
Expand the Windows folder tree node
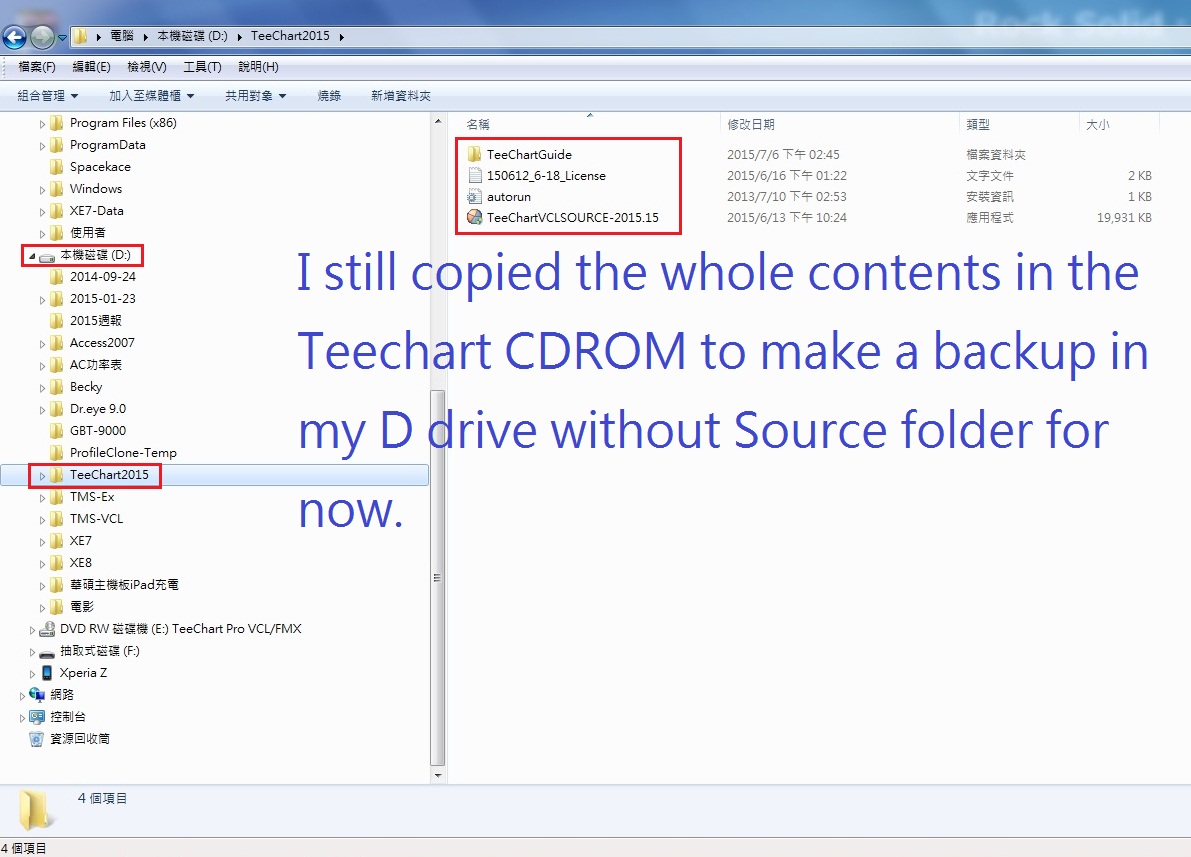point(43,190)
